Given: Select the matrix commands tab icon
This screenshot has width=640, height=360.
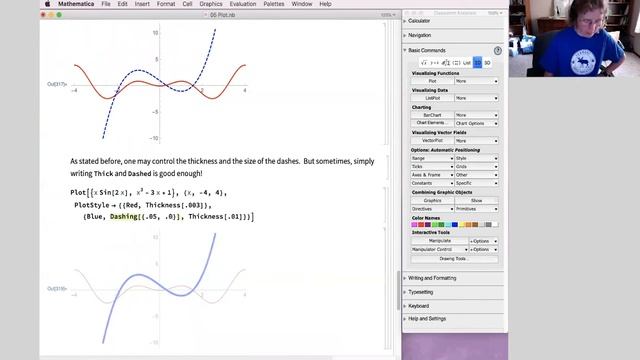Looking at the screenshot, I should click(x=456, y=62).
